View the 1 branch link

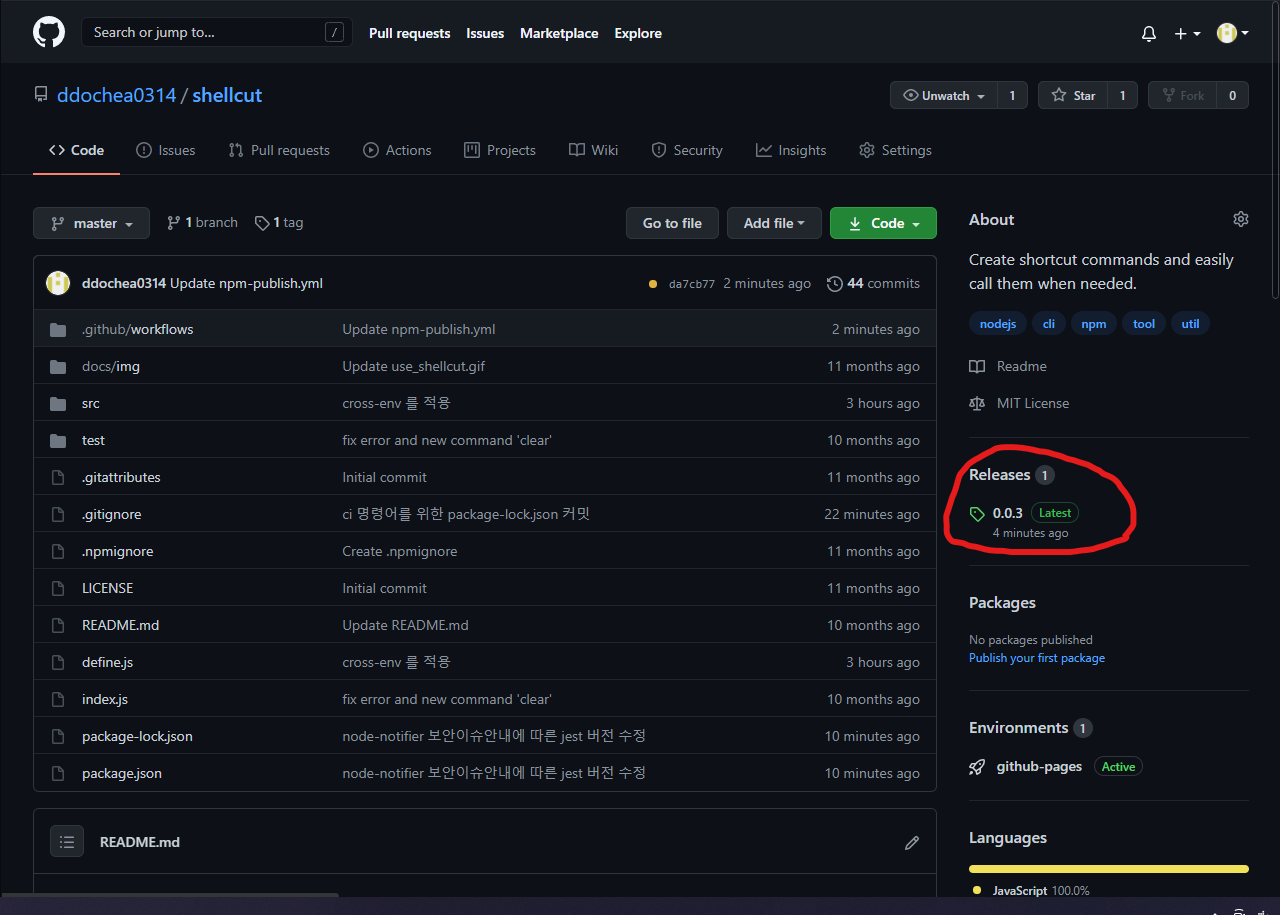pos(202,222)
